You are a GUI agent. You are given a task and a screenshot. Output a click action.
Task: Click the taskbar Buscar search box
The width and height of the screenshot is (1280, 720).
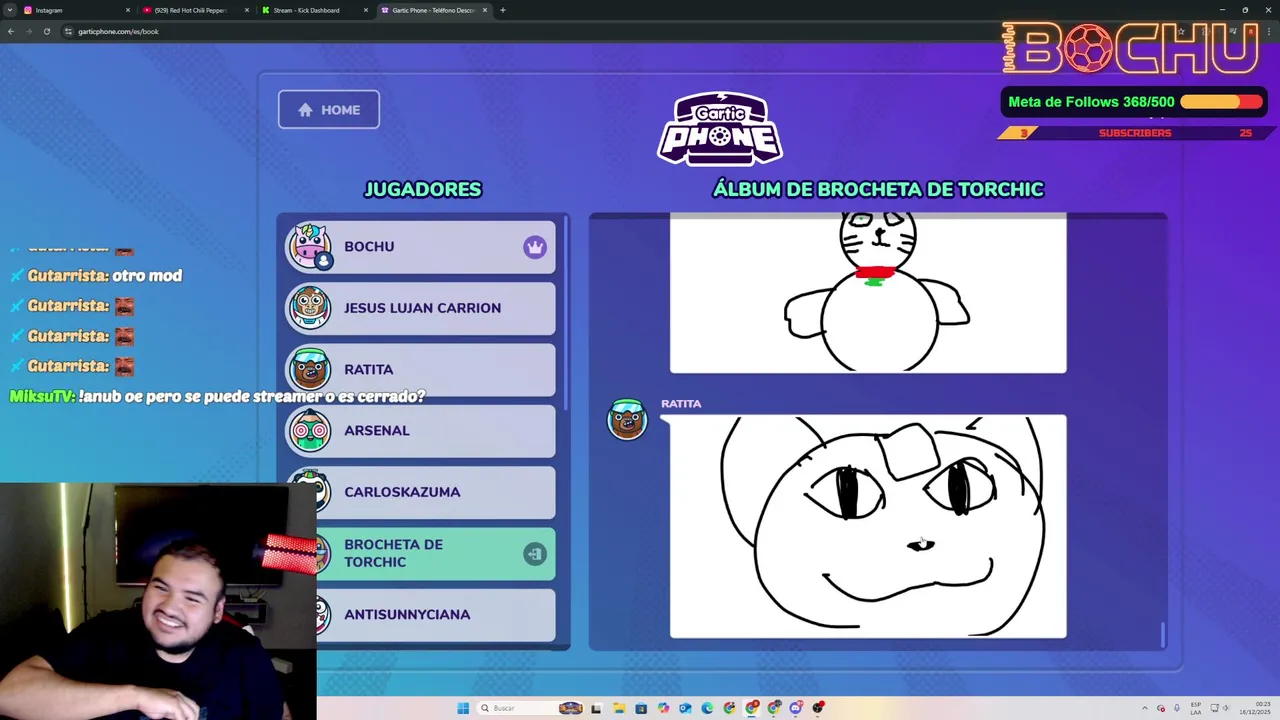[530, 708]
